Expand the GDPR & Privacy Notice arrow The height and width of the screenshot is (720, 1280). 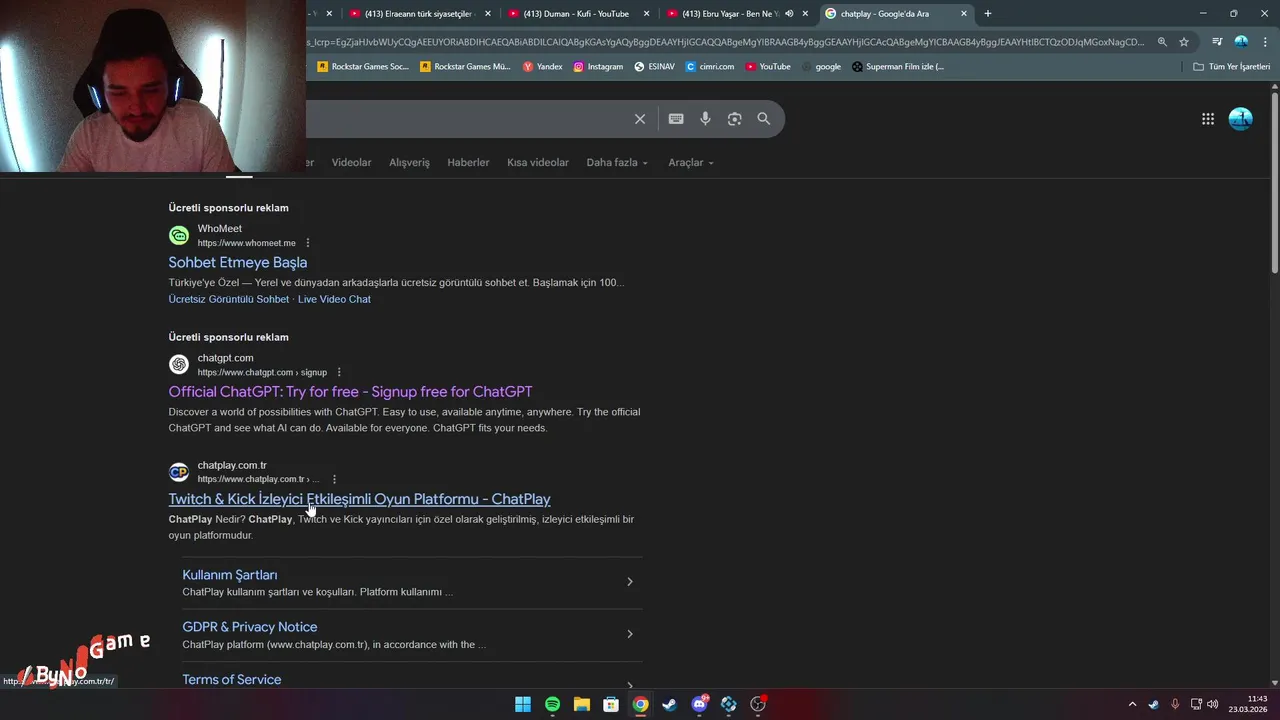tap(629, 634)
